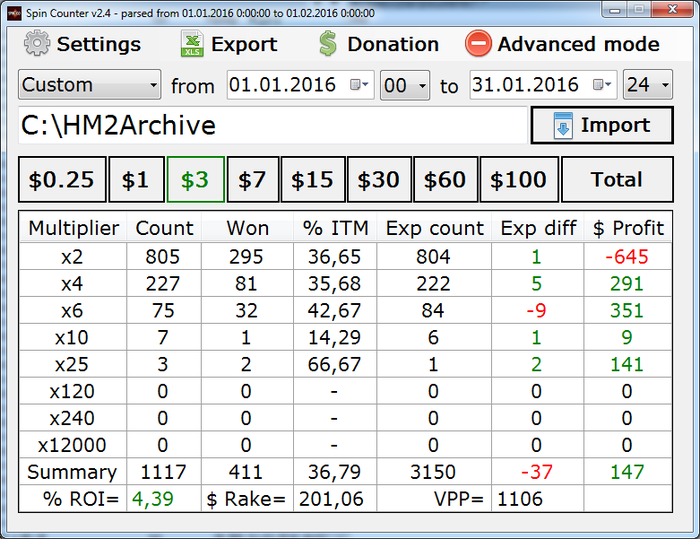
Task: Click the x2 multiplier row label
Action: point(72,257)
